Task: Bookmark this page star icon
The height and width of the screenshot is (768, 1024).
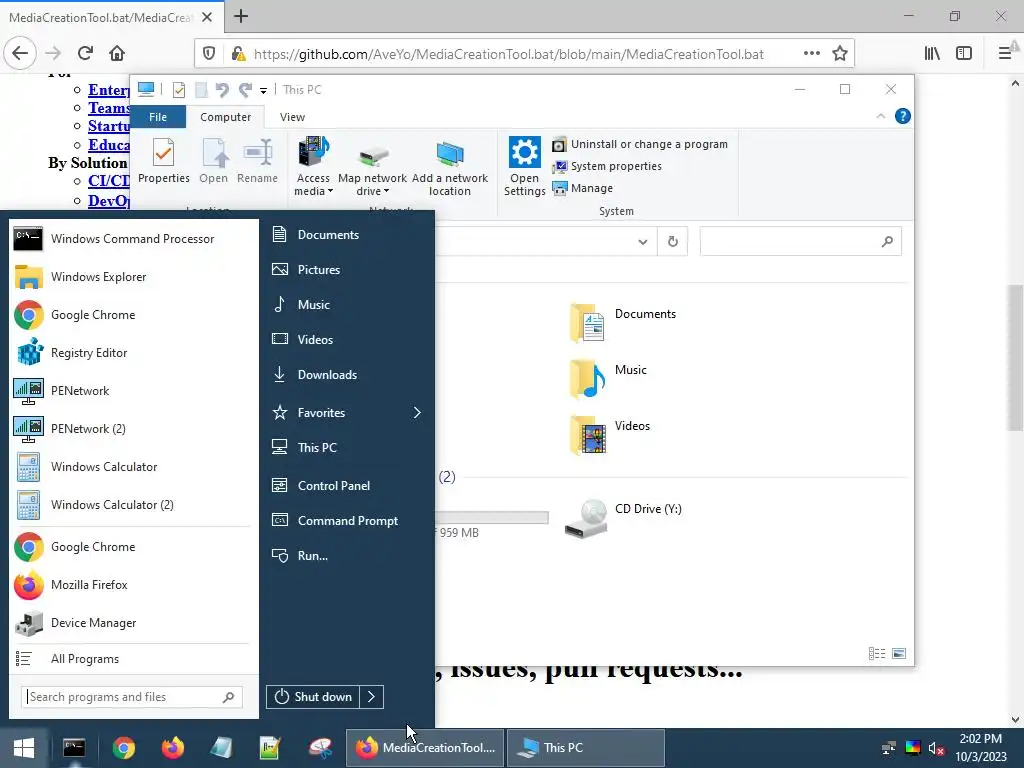Action: tap(840, 54)
